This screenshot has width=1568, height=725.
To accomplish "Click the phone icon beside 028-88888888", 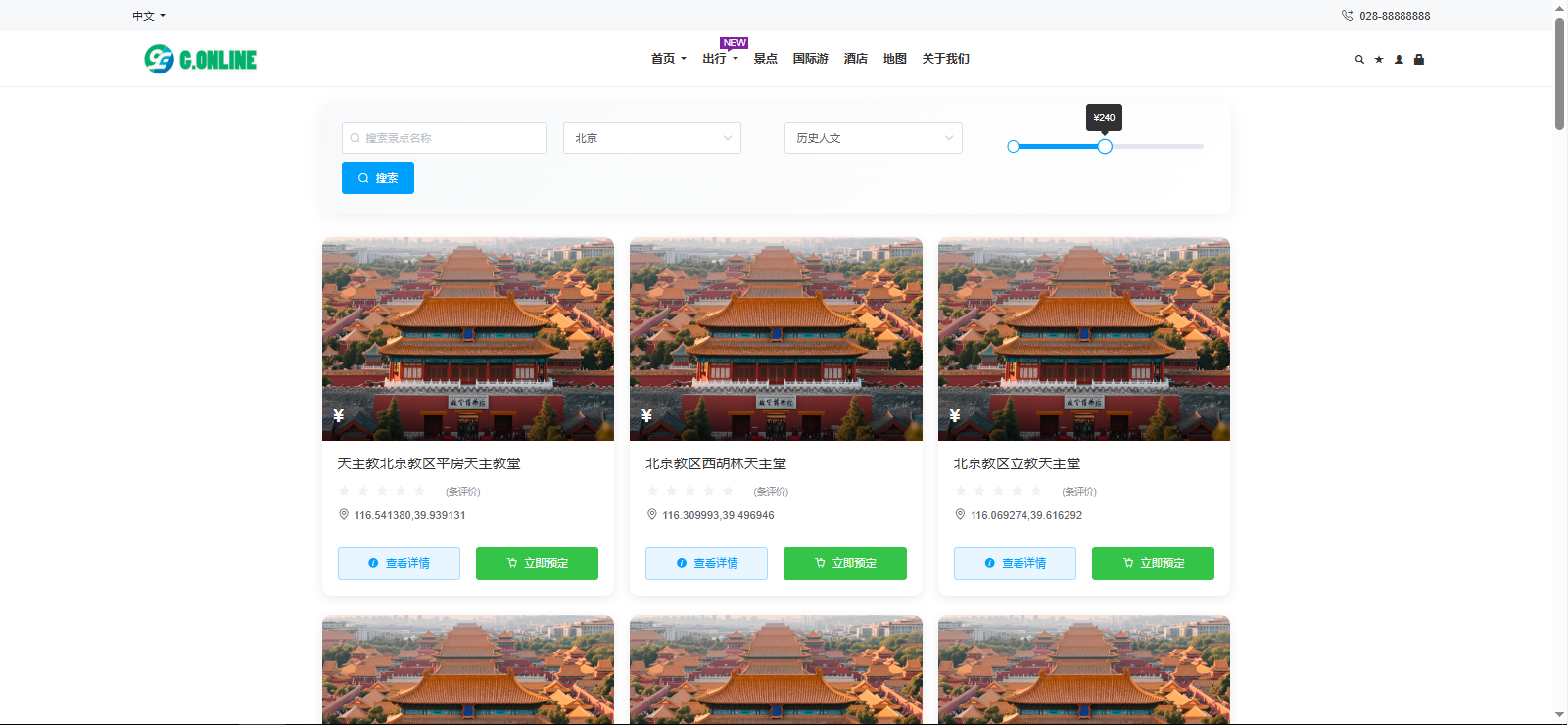I will pyautogui.click(x=1347, y=16).
